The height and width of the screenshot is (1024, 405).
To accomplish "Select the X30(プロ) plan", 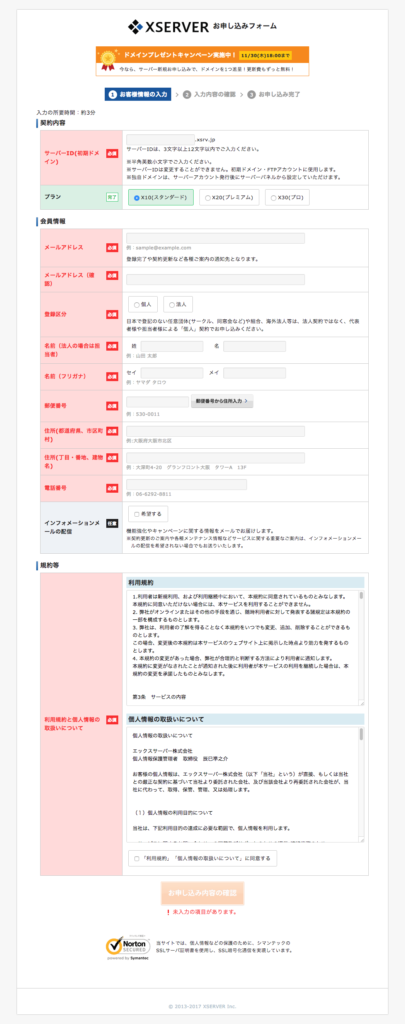I will pyautogui.click(x=287, y=197).
